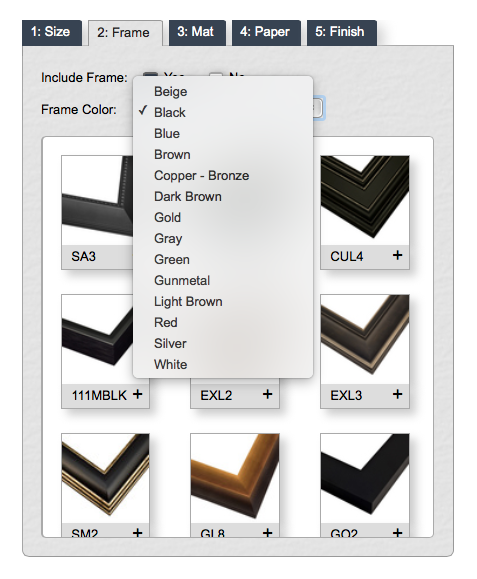Choose Gunmetal frame color

pyautogui.click(x=223, y=281)
